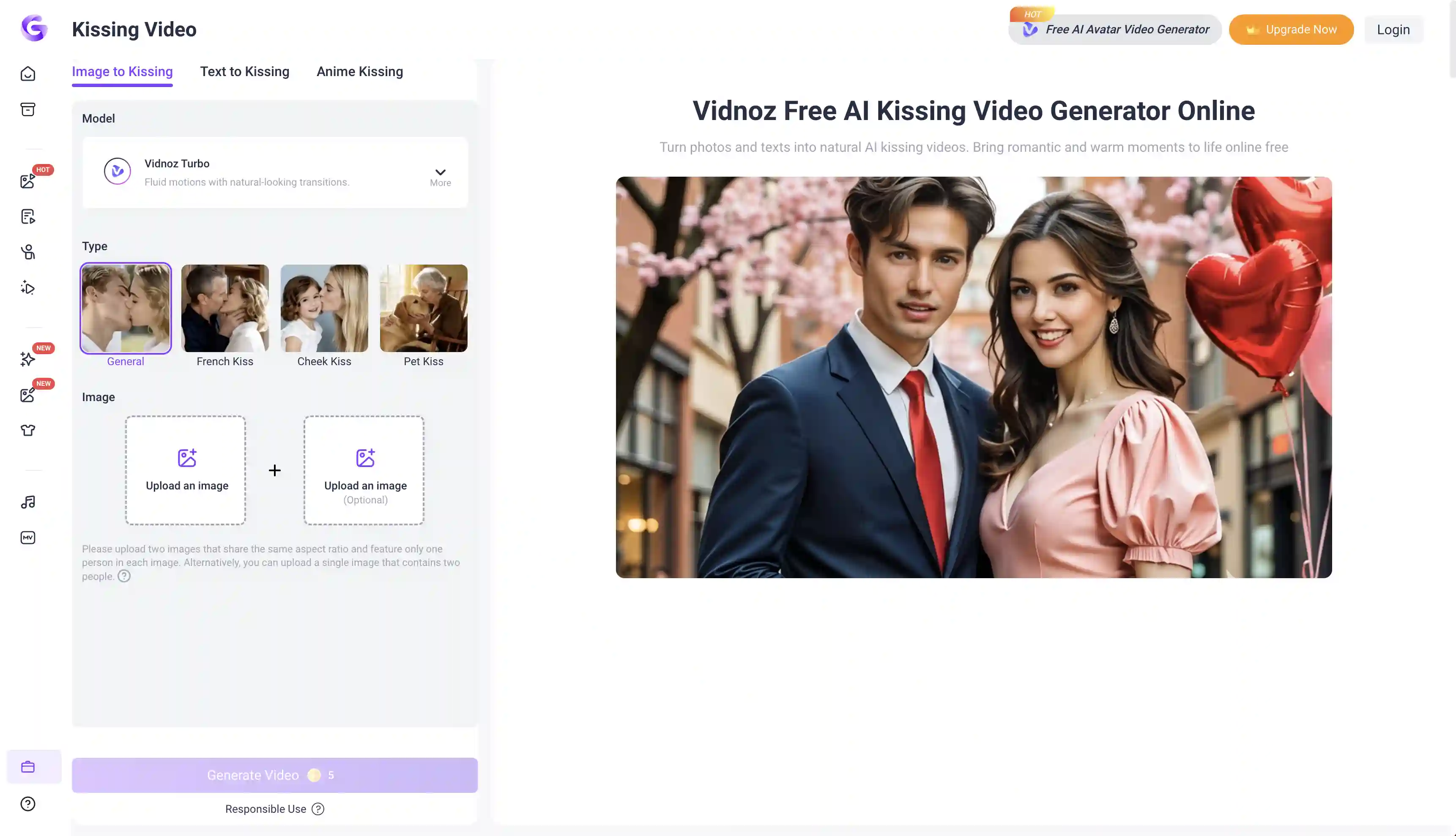Open the Home page from the sidebar
1456x836 pixels.
[27, 74]
